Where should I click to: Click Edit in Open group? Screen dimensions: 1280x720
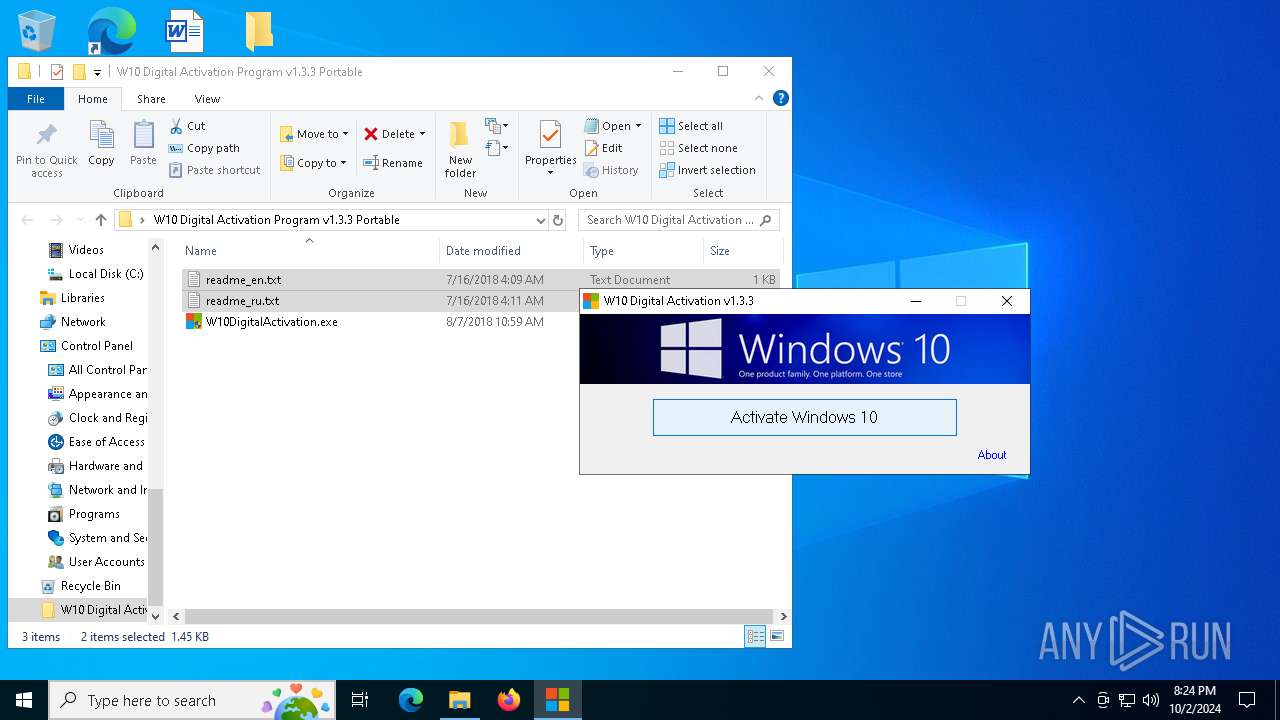click(x=604, y=148)
